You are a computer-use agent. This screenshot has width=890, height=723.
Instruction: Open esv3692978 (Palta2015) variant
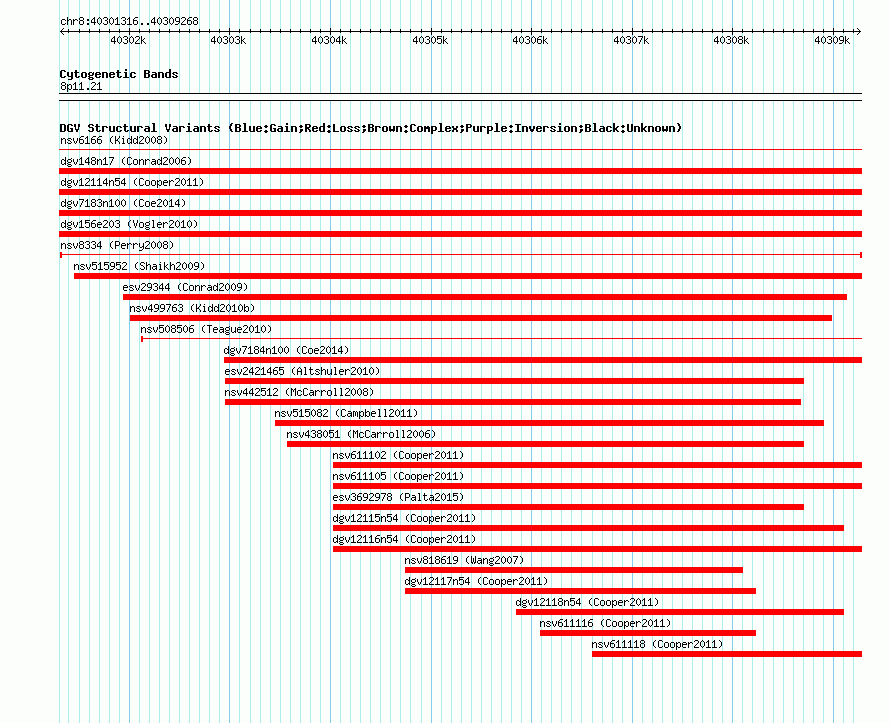click(398, 497)
